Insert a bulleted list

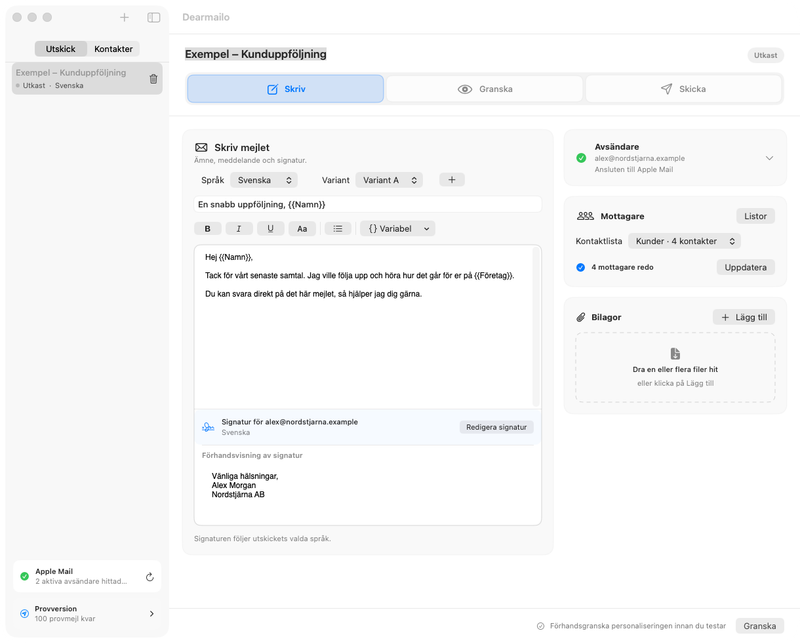338,229
